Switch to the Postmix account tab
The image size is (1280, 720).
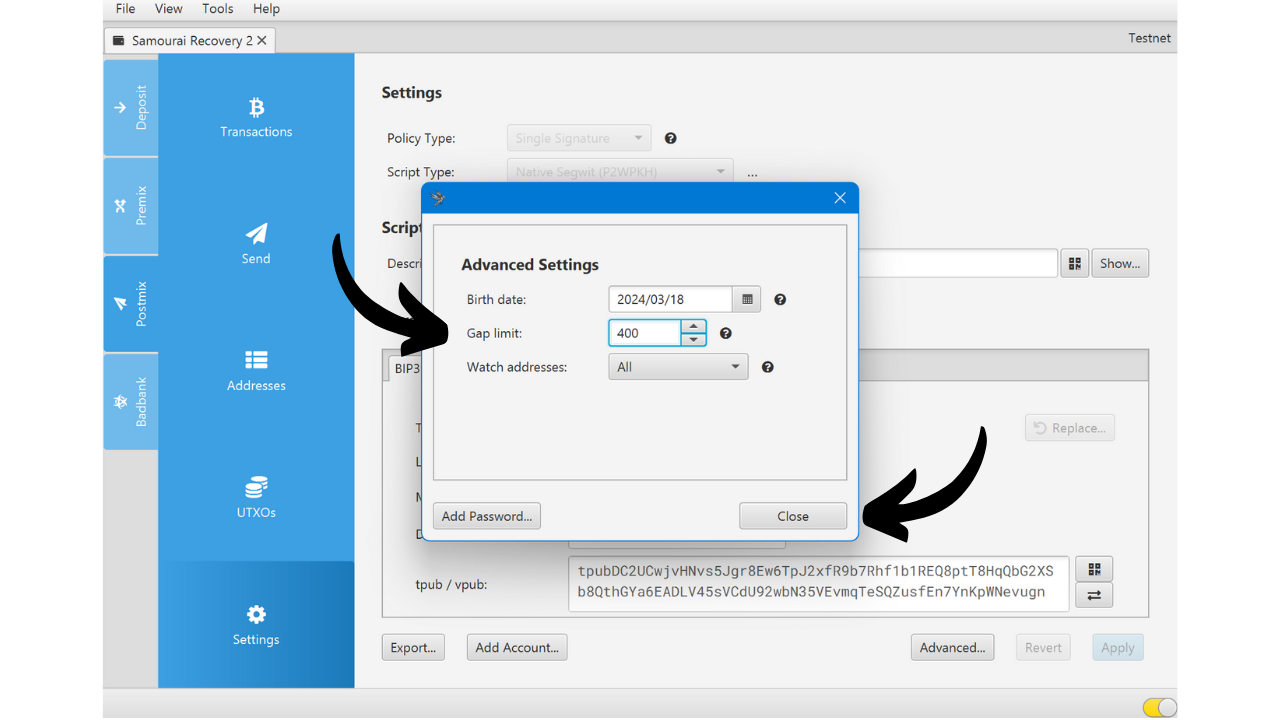point(131,303)
